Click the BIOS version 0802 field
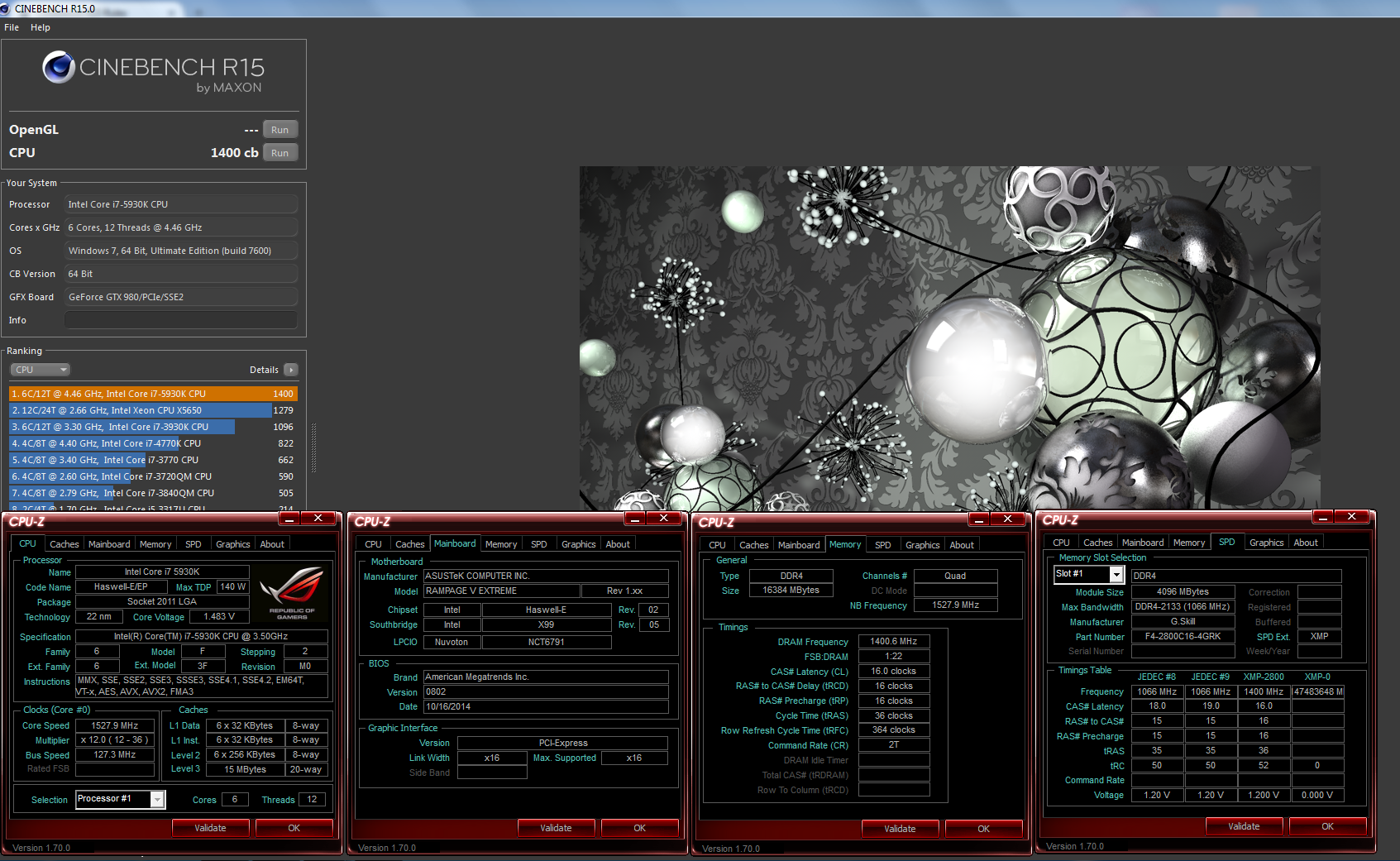The width and height of the screenshot is (1400, 861). click(x=546, y=692)
